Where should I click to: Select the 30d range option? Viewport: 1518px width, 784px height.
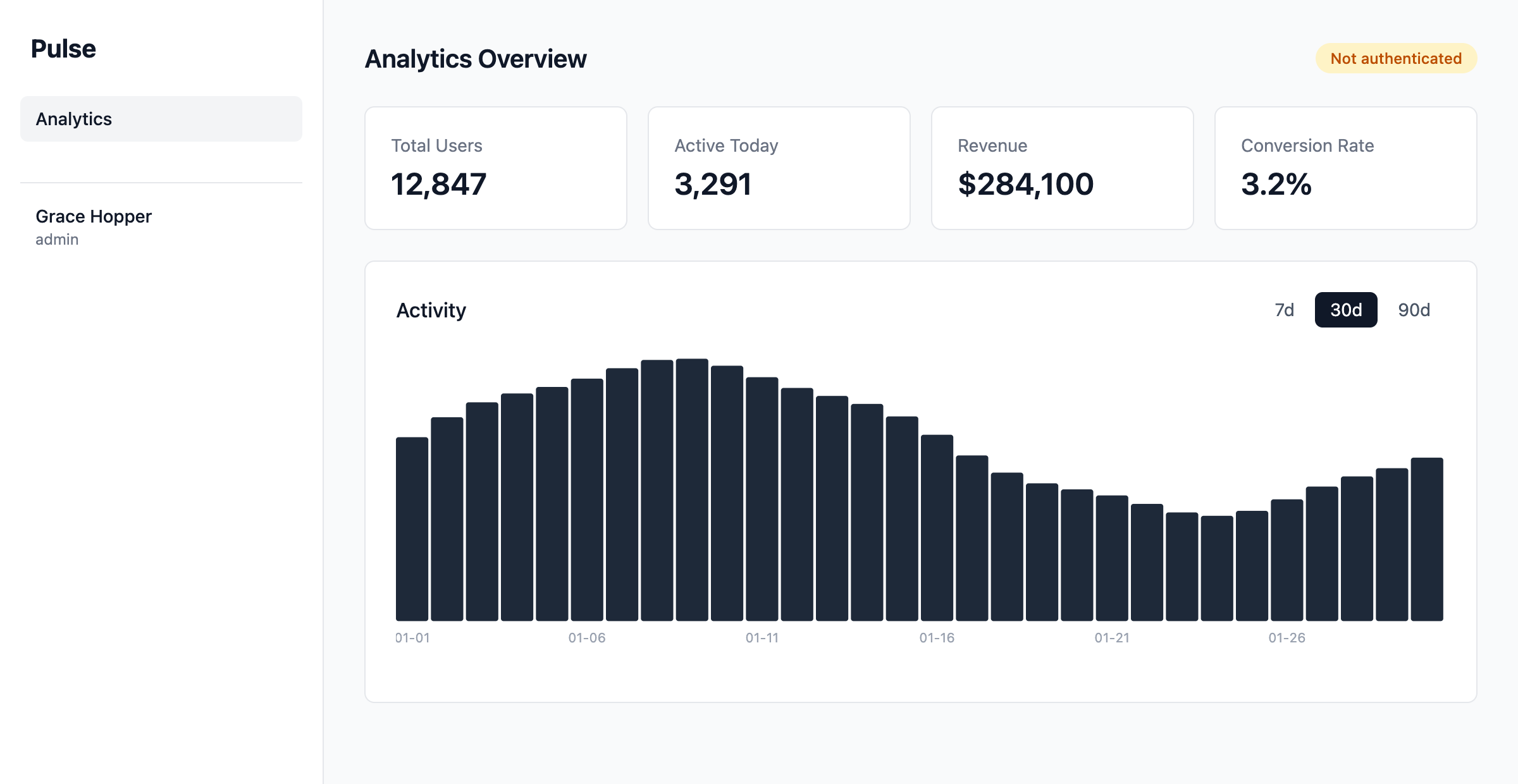pyautogui.click(x=1345, y=310)
